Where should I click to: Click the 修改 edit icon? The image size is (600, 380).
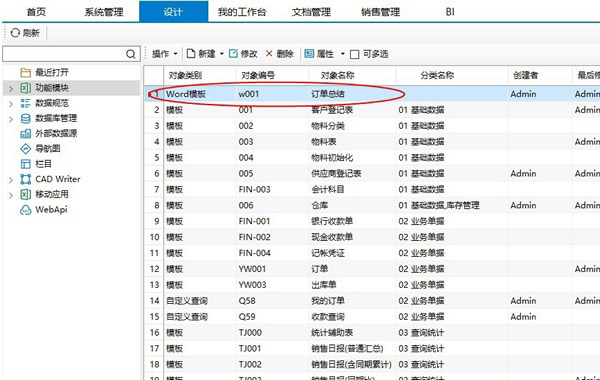(233, 54)
